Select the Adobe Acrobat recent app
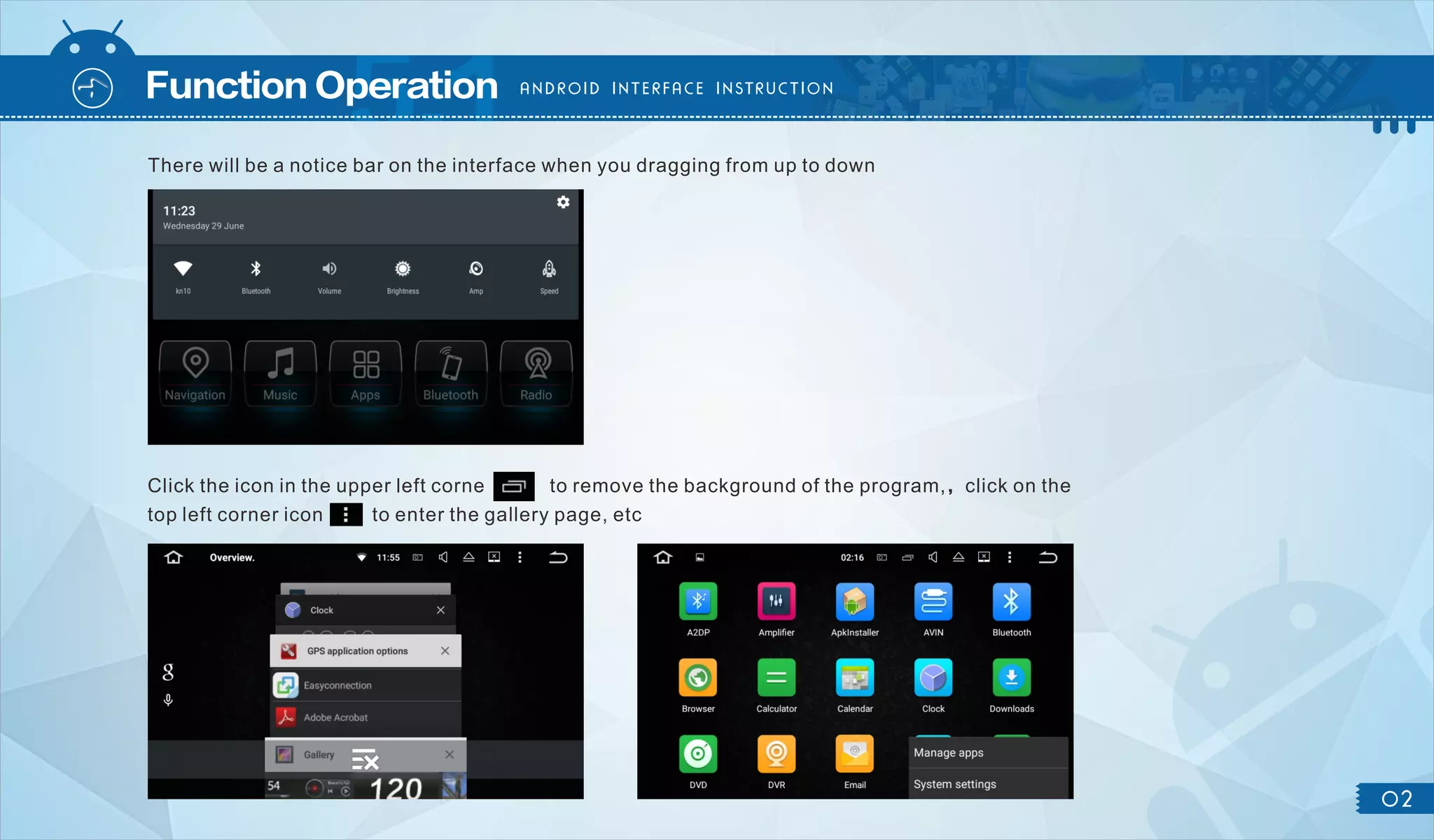Viewport: 1434px width, 840px height. point(366,717)
